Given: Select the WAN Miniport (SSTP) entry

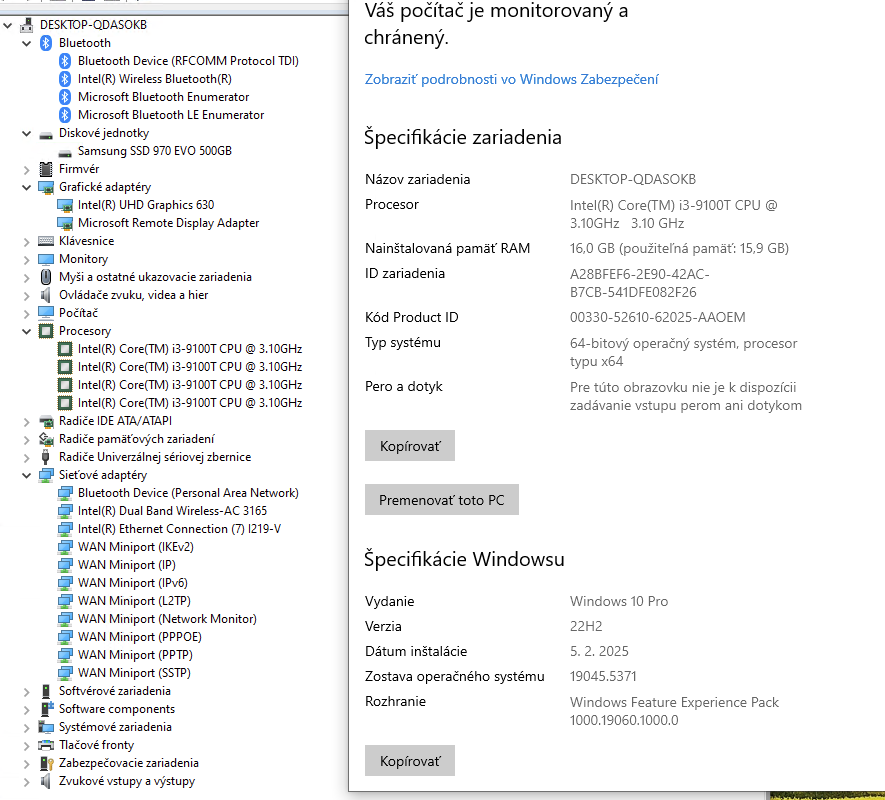Looking at the screenshot, I should [134, 673].
